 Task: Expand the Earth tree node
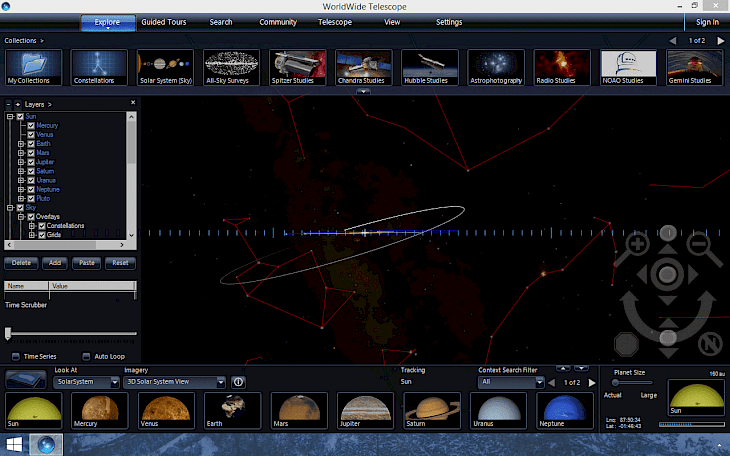(21, 144)
